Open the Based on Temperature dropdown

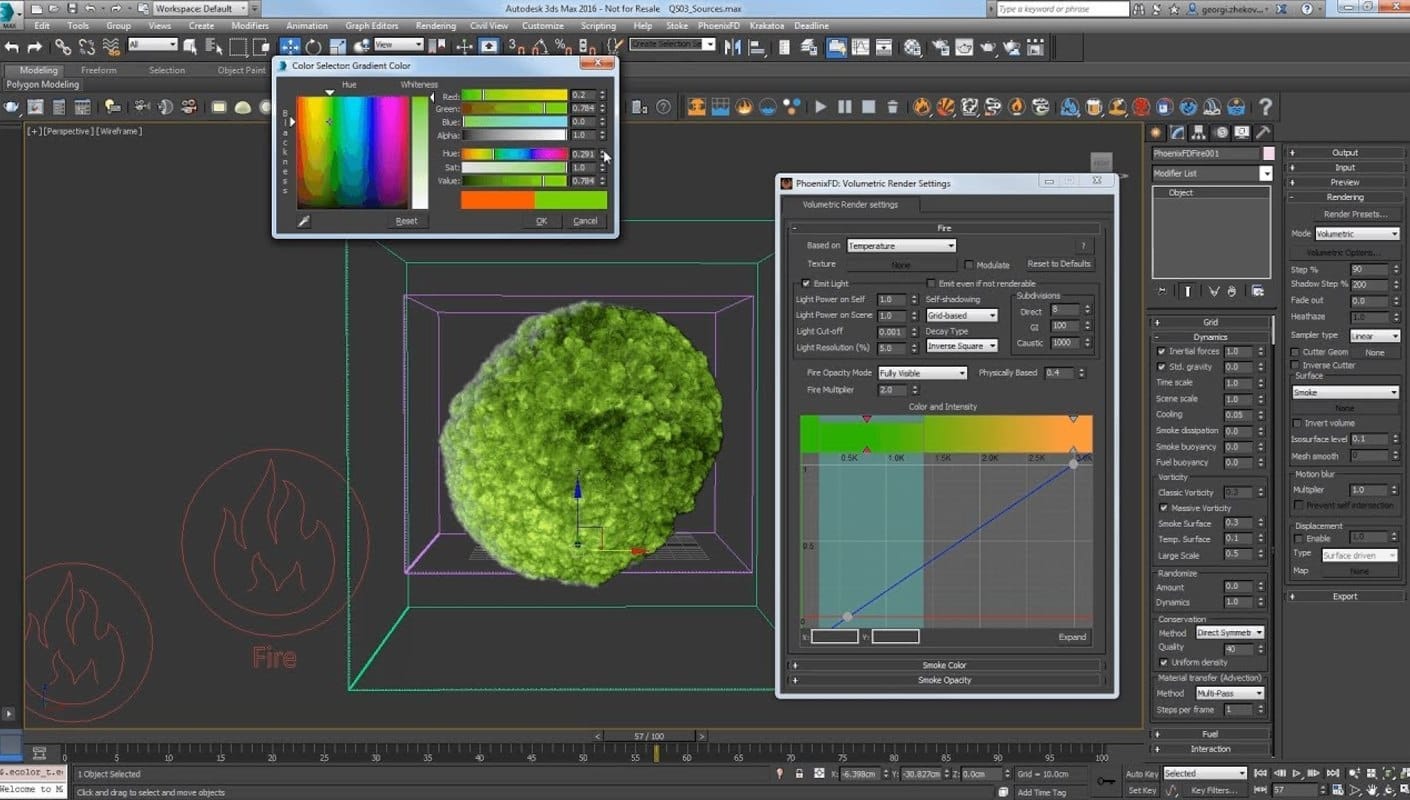tap(901, 246)
